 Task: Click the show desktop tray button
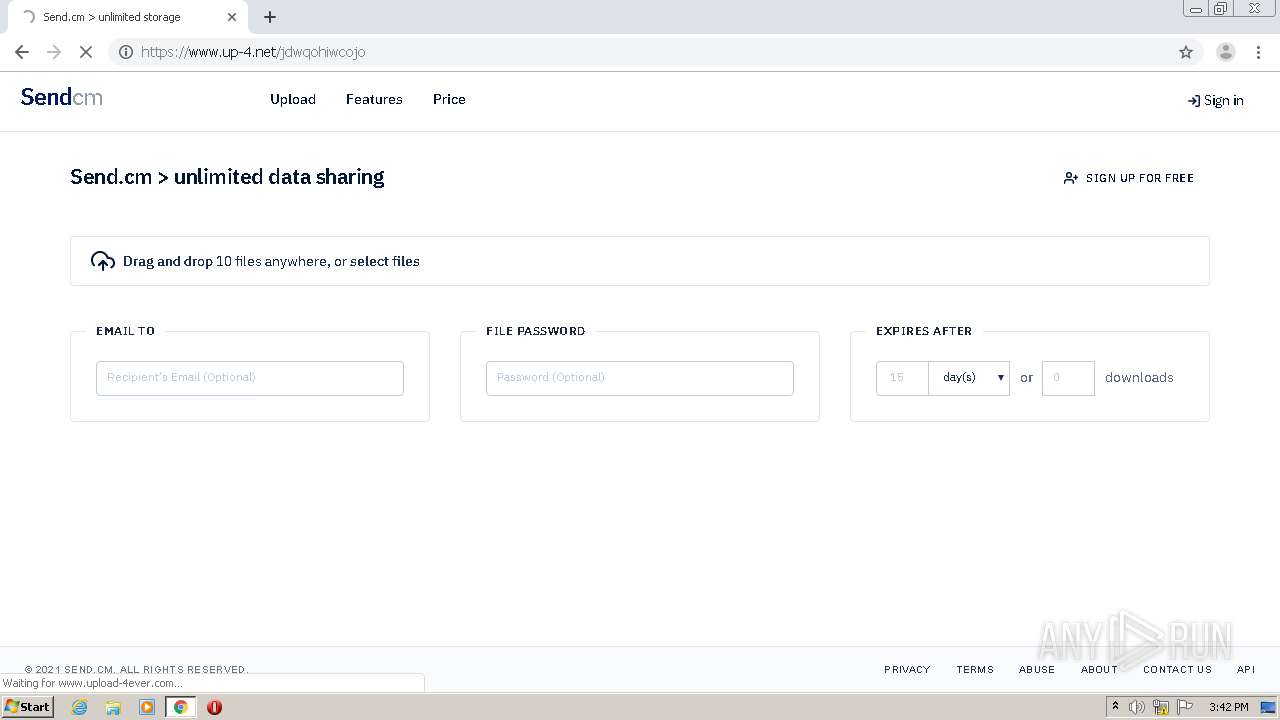click(x=1269, y=707)
